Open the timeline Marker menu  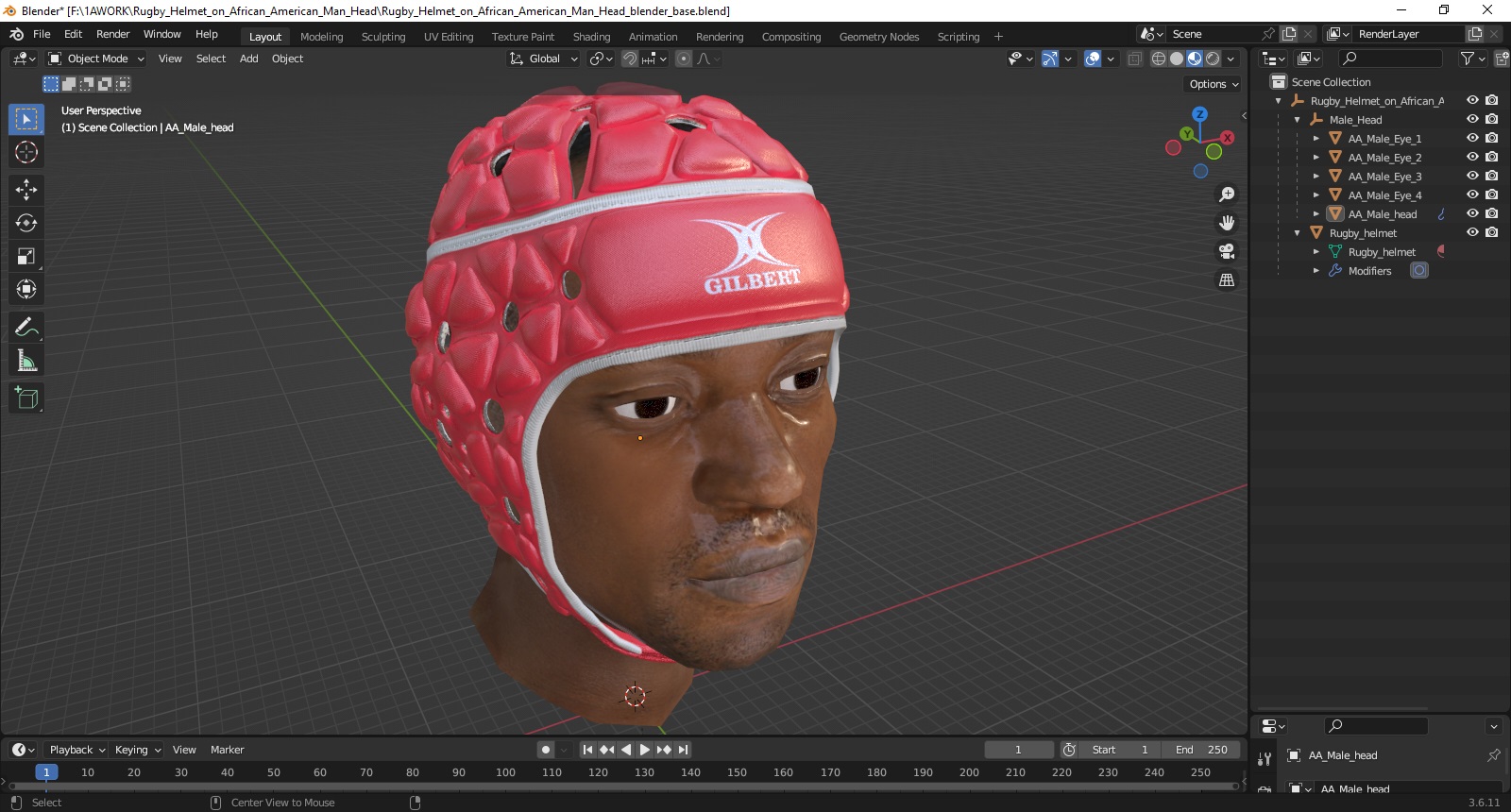click(227, 750)
